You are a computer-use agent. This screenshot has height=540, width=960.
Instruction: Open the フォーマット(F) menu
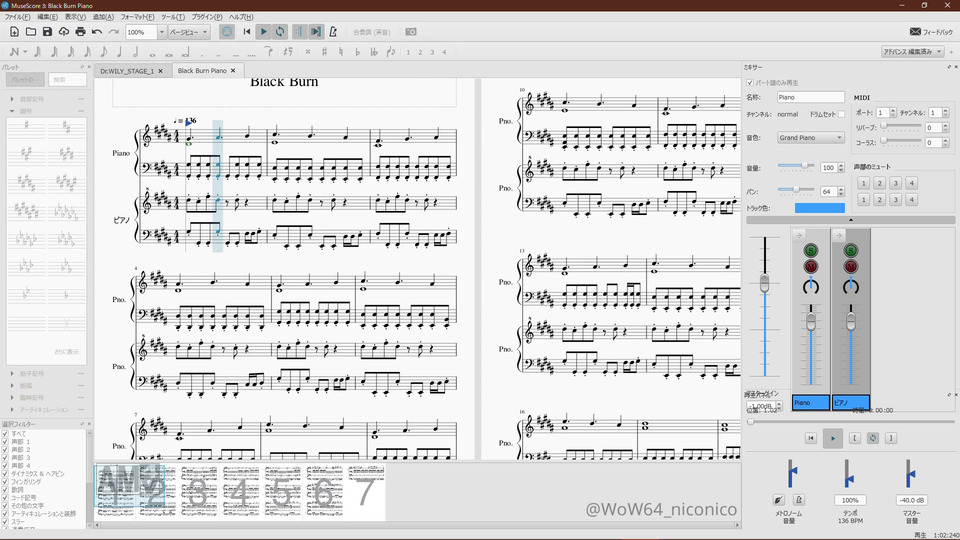[x=137, y=17]
